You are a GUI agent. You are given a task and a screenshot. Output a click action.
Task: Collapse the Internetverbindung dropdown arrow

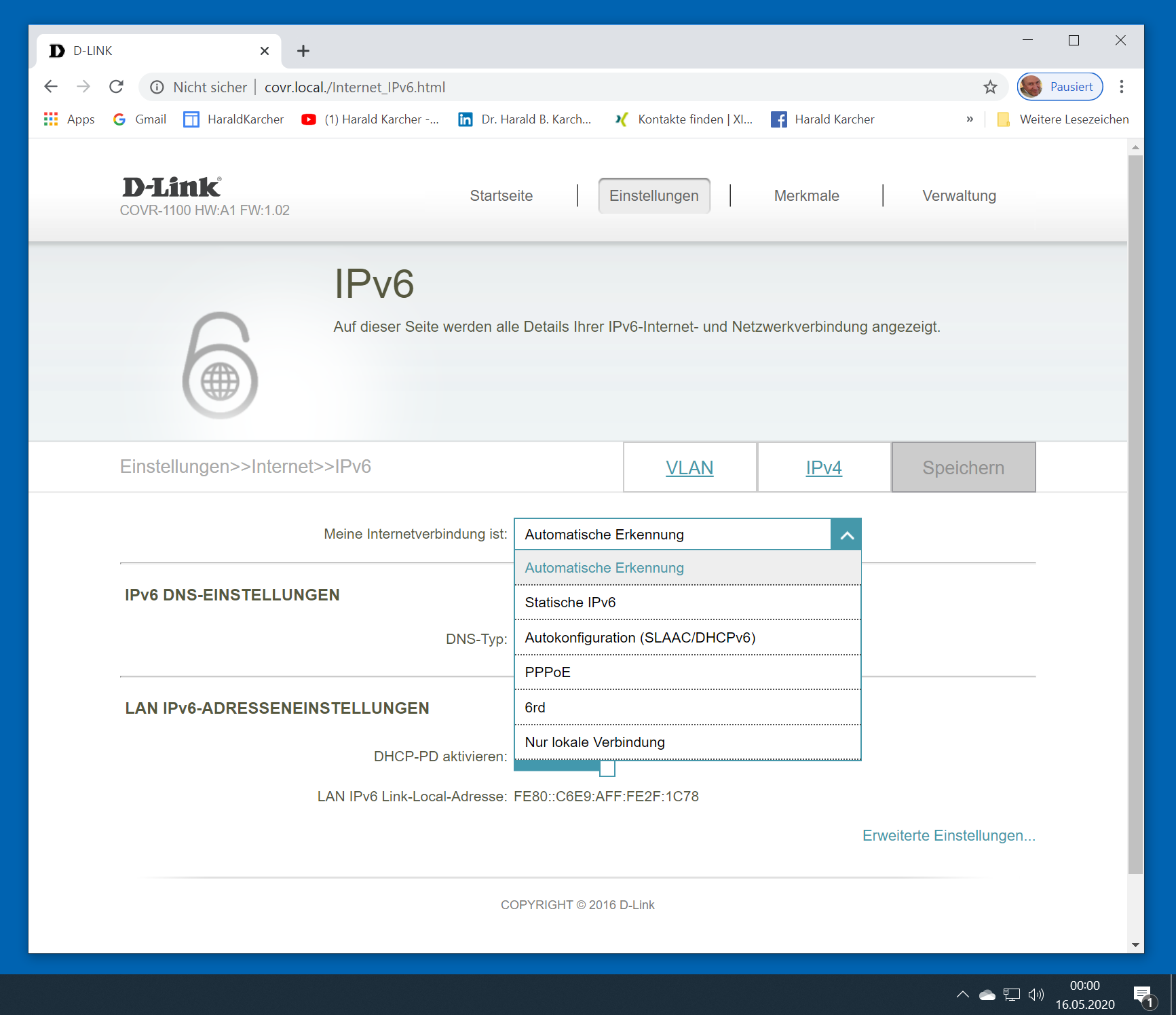(846, 535)
